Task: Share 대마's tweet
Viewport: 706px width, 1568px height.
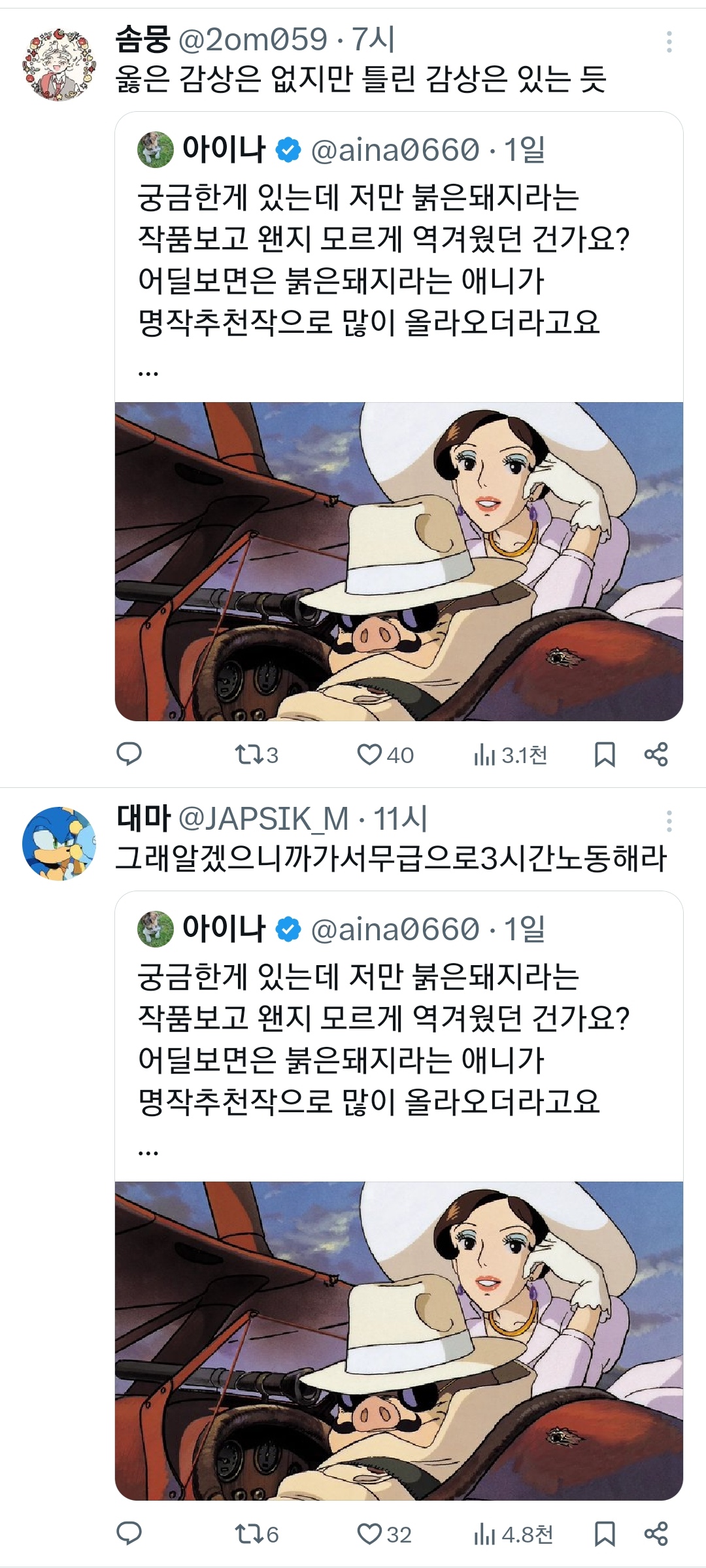Action: click(656, 1534)
